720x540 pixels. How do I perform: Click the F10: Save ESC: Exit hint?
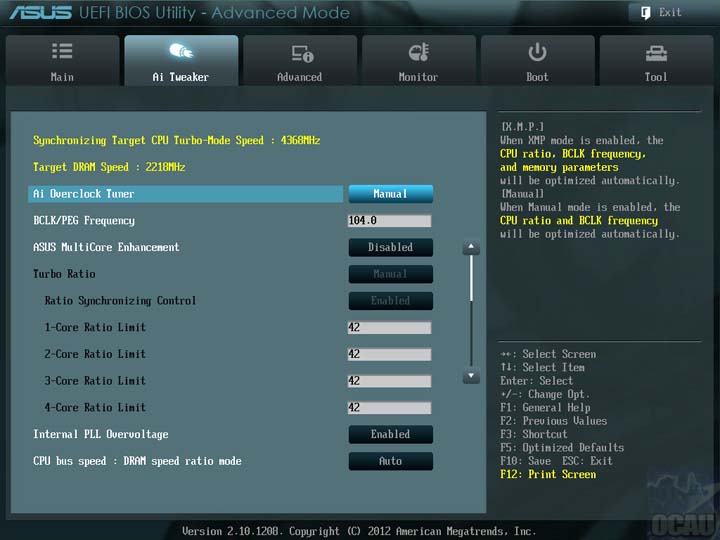557,461
